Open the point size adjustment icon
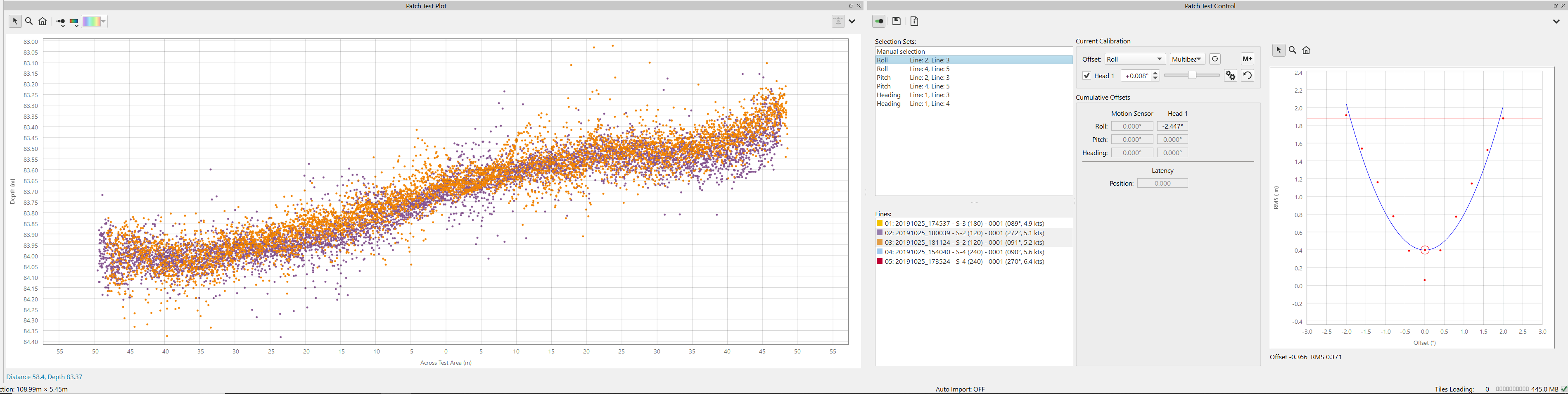1568x394 pixels. [x=61, y=22]
